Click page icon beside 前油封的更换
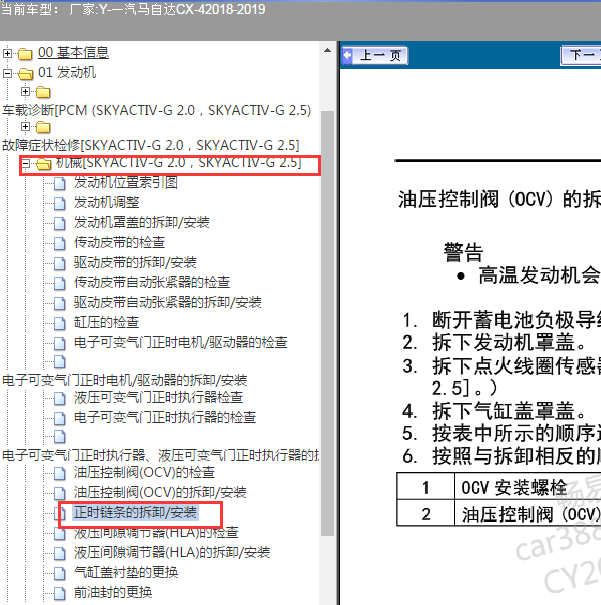The image size is (601, 605). click(x=59, y=594)
